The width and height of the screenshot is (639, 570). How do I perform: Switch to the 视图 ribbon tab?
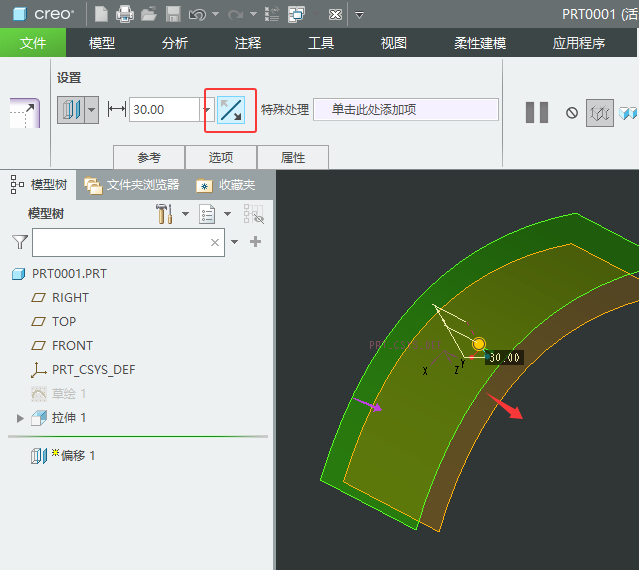click(394, 43)
